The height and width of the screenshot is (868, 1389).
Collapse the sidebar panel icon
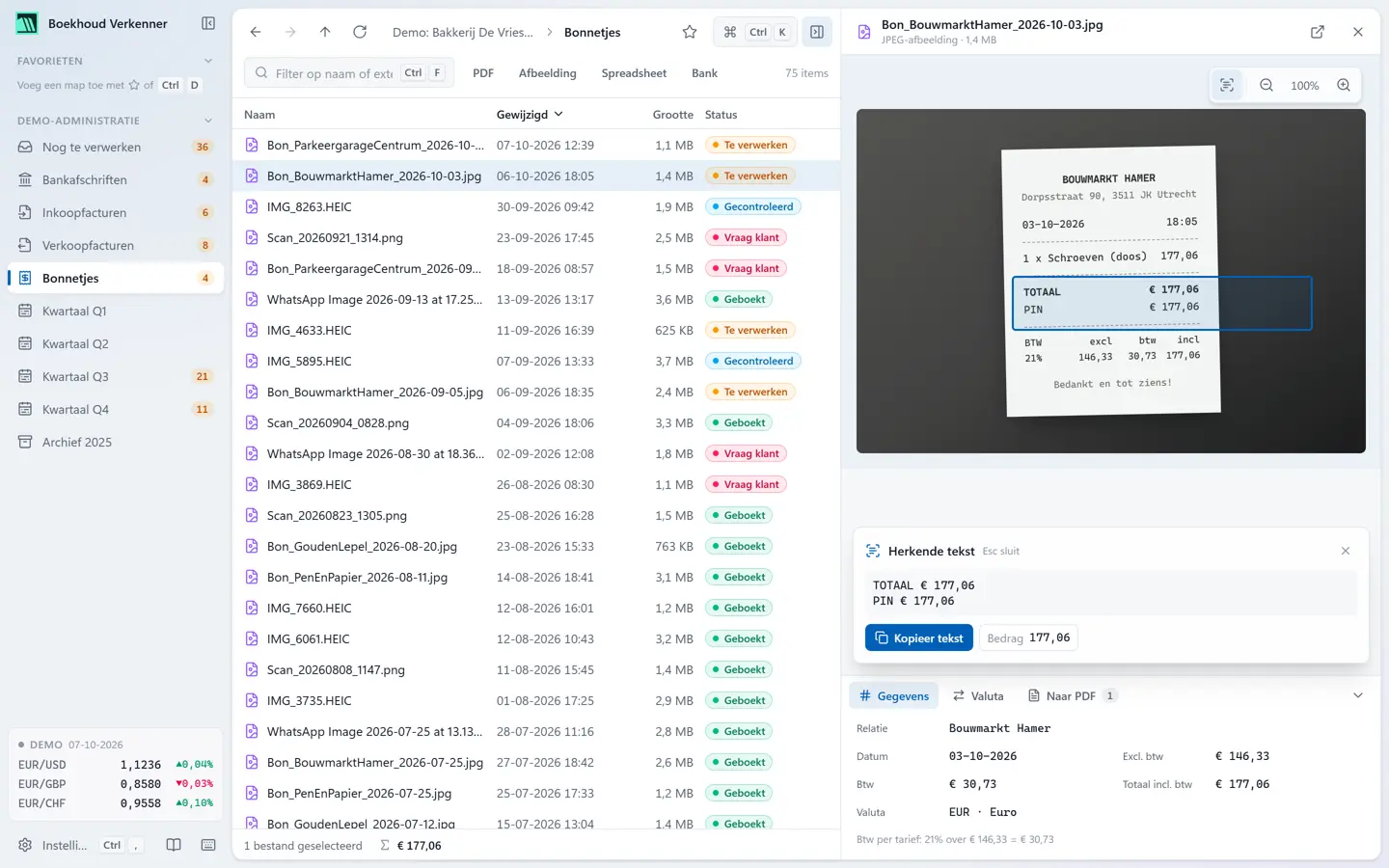(208, 23)
